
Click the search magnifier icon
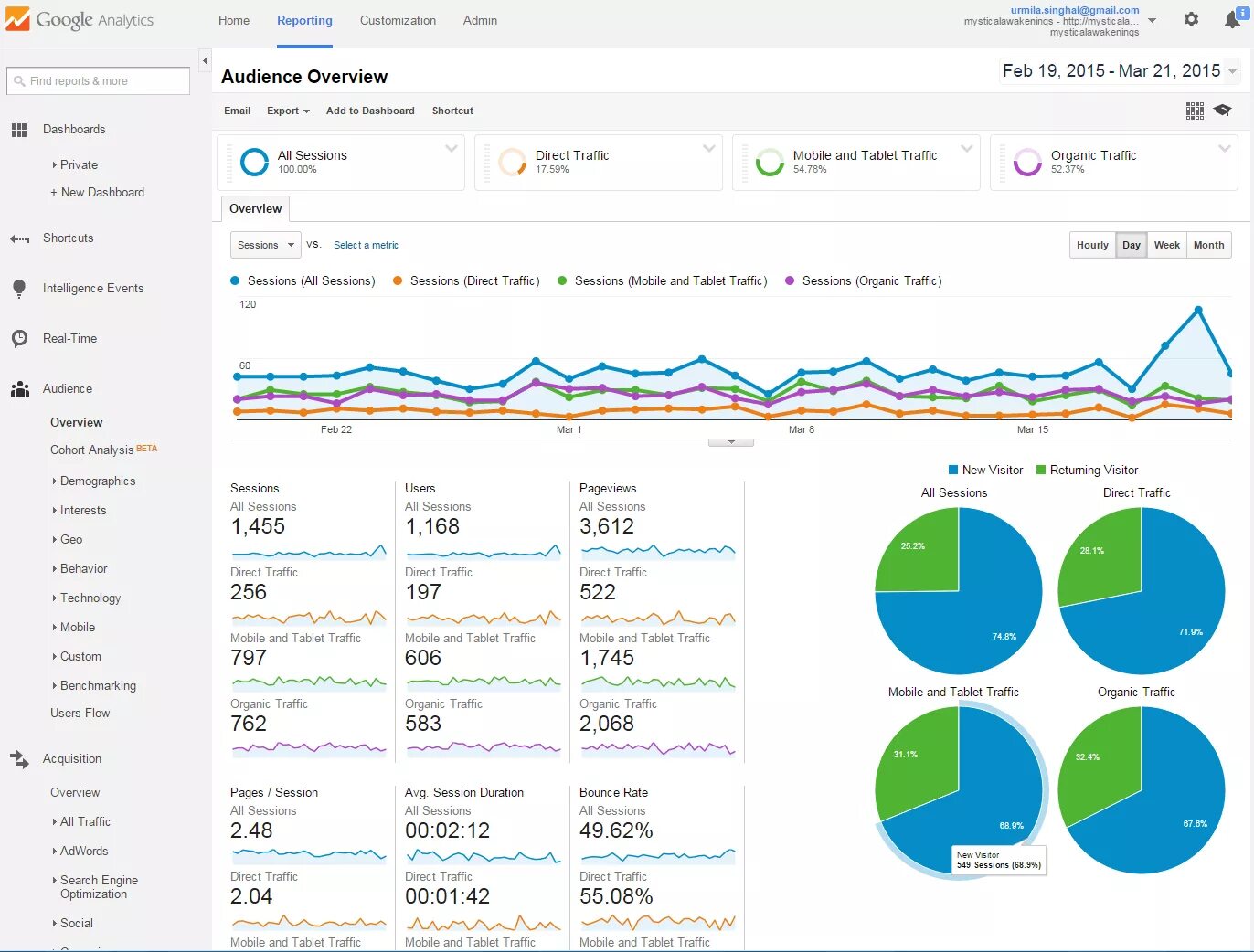point(19,81)
